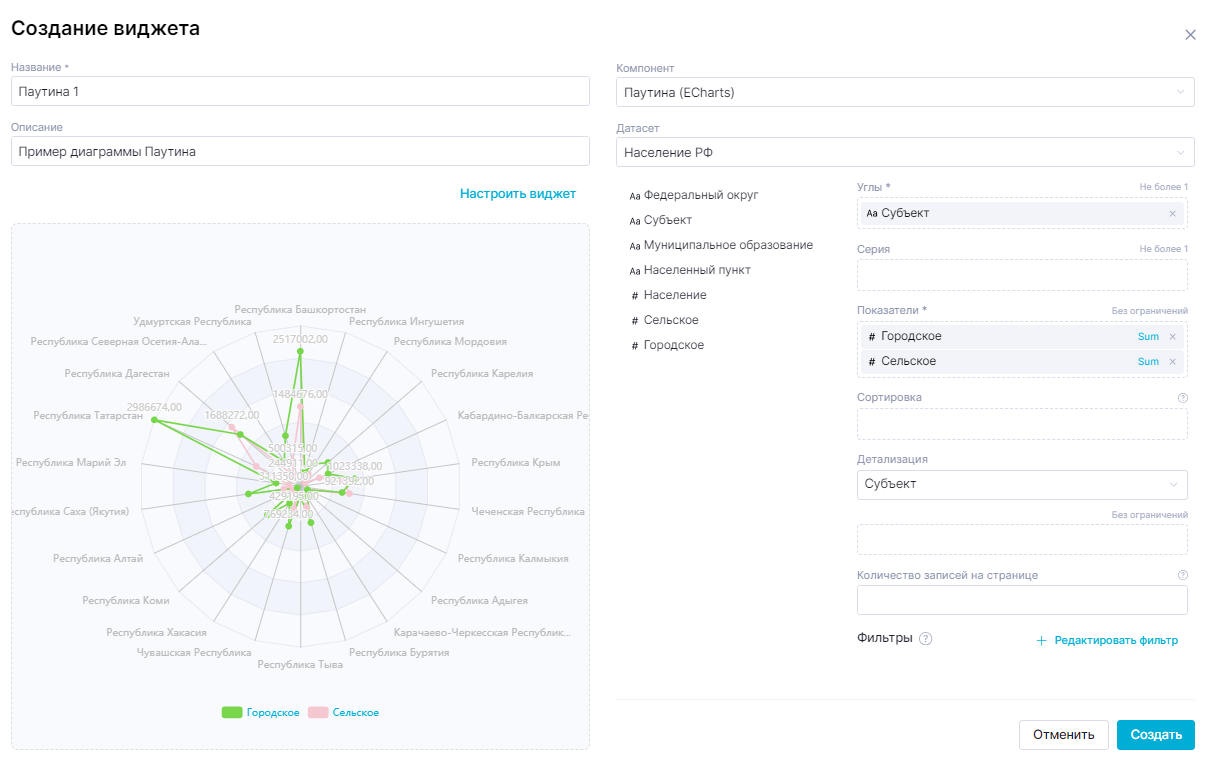The width and height of the screenshot is (1212, 762).
Task: Close the widget creation dialog
Action: click(1190, 35)
